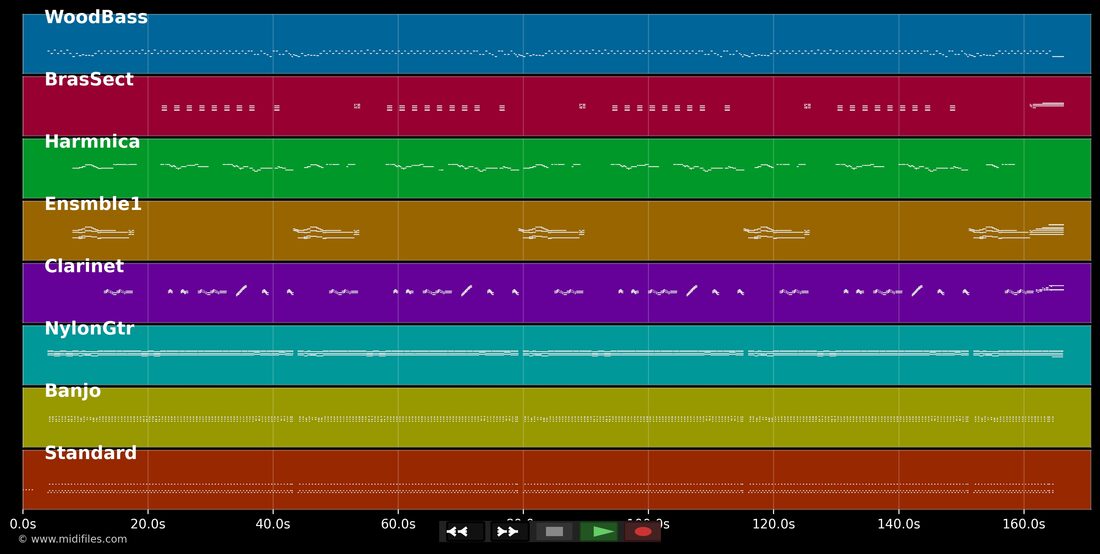Click the 120.0s timeline marker

click(774, 524)
